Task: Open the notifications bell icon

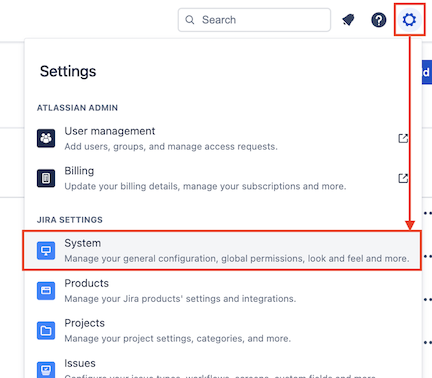Action: (348, 20)
